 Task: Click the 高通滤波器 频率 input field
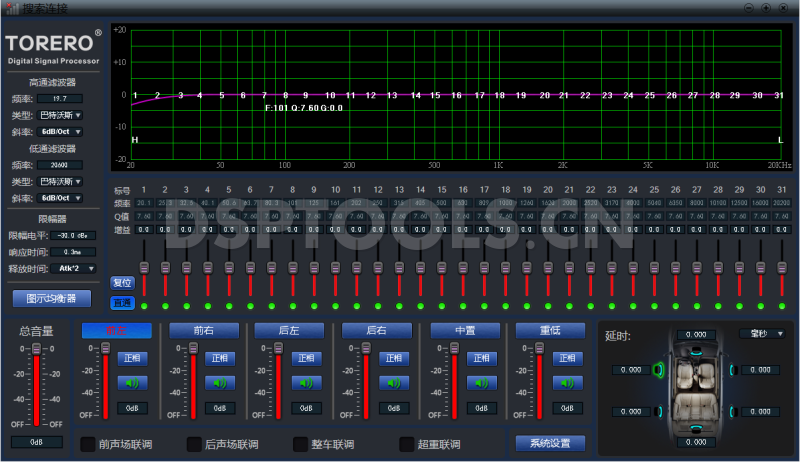tap(60, 99)
